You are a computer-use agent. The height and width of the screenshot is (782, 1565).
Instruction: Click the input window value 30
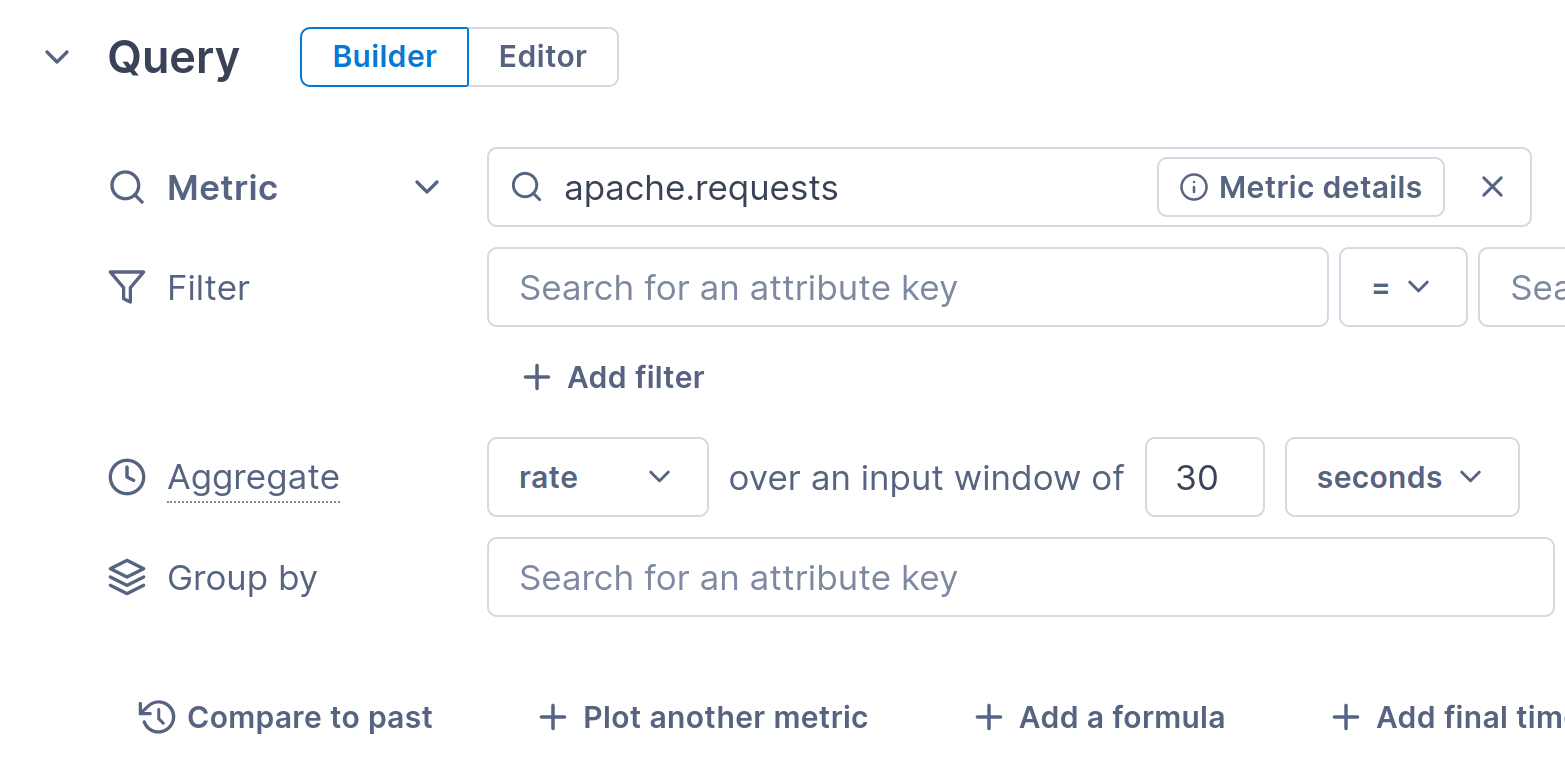click(1203, 477)
